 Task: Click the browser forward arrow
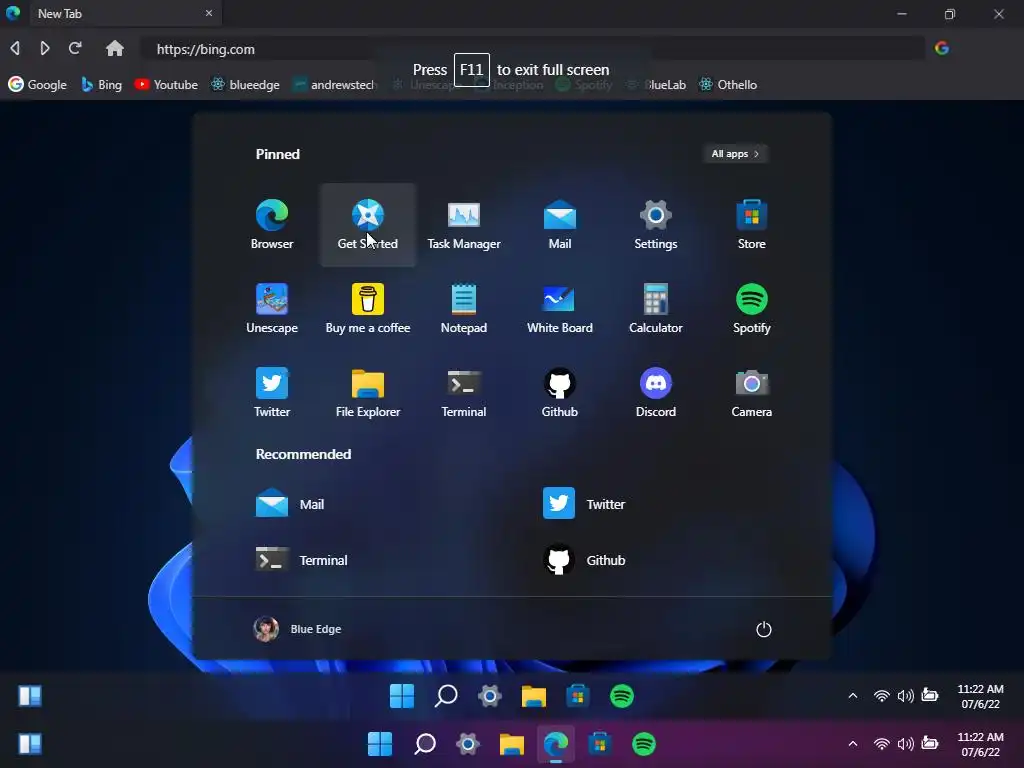point(44,48)
